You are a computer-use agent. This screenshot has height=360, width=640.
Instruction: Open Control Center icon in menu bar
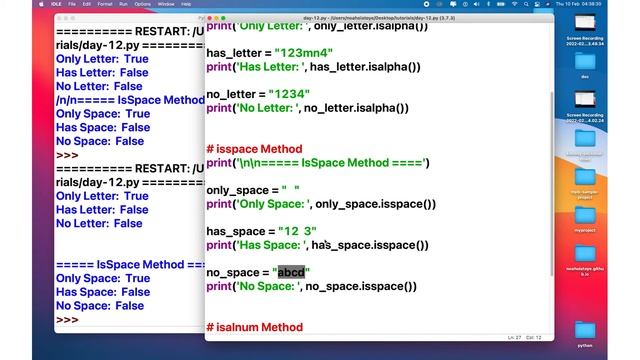pos(537,4)
